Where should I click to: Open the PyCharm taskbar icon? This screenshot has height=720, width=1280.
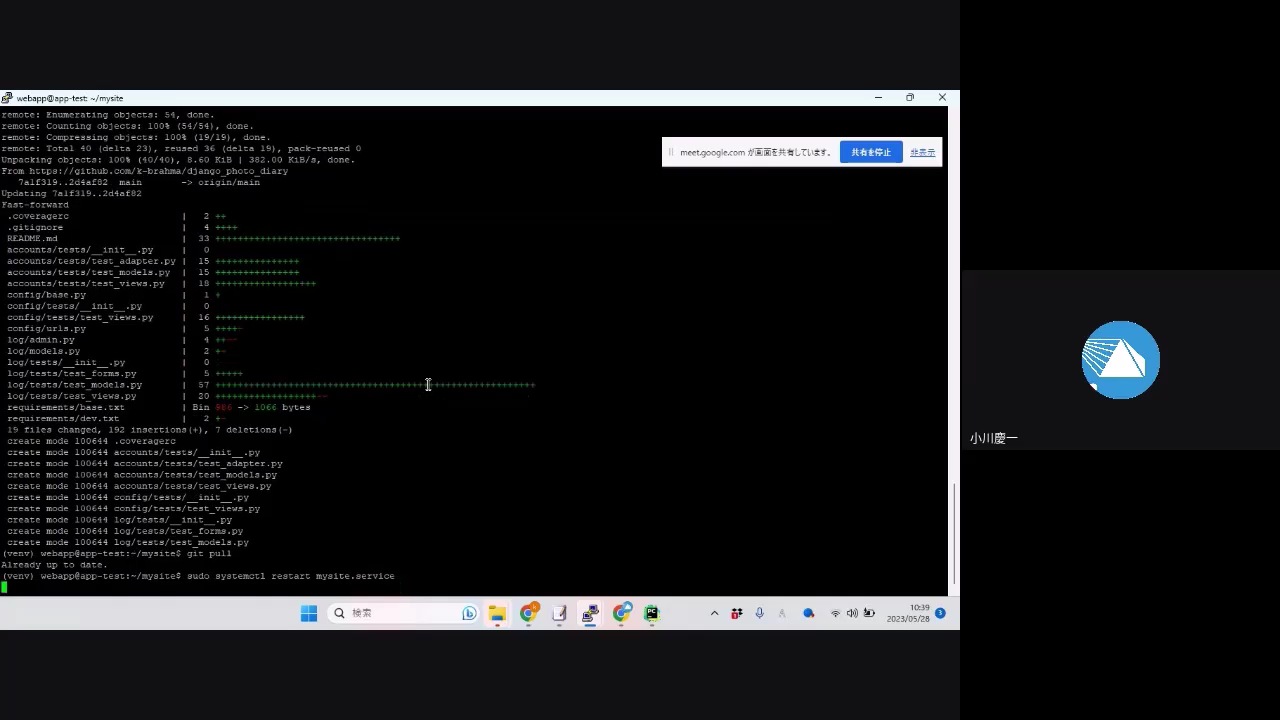[x=652, y=613]
